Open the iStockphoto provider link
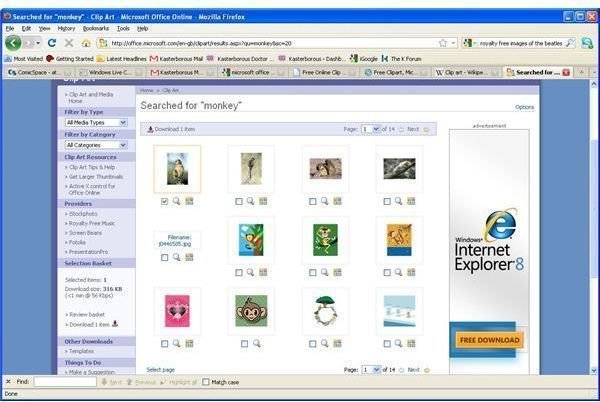The width and height of the screenshot is (600, 402). (83, 214)
